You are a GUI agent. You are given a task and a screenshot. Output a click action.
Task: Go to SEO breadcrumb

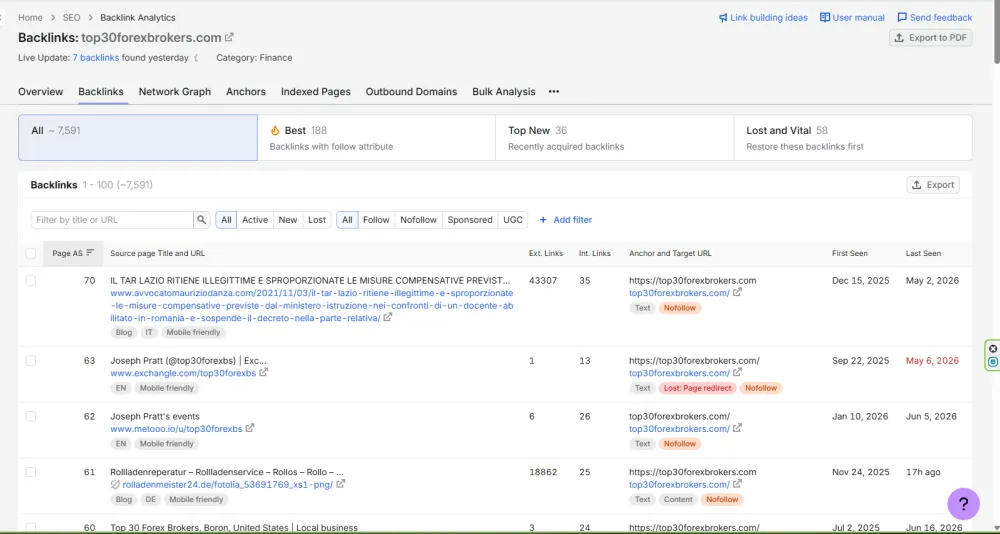(x=71, y=17)
